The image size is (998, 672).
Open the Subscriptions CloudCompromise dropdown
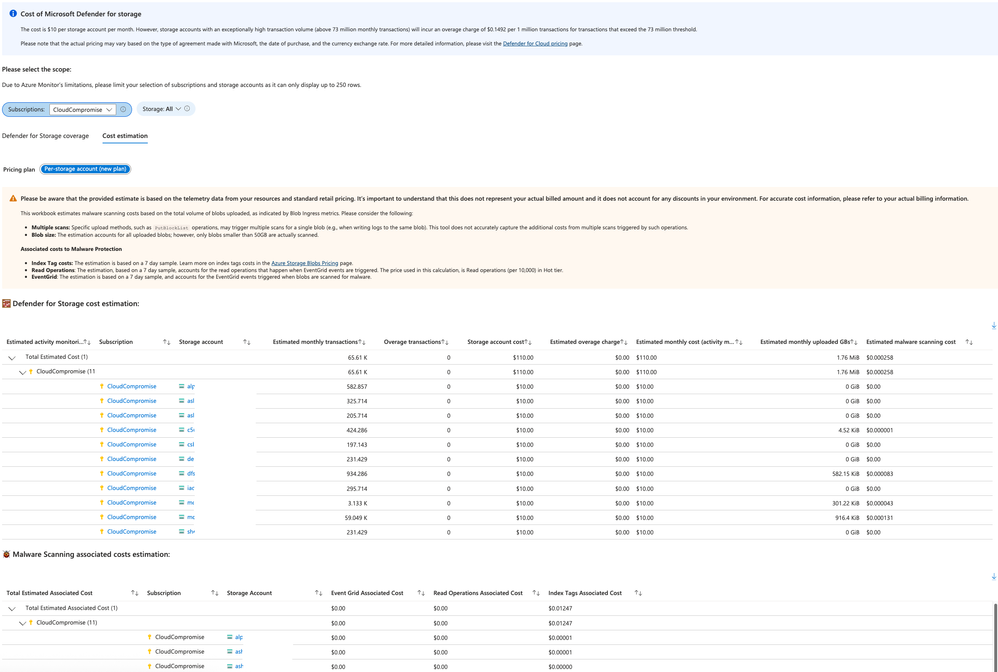[83, 109]
